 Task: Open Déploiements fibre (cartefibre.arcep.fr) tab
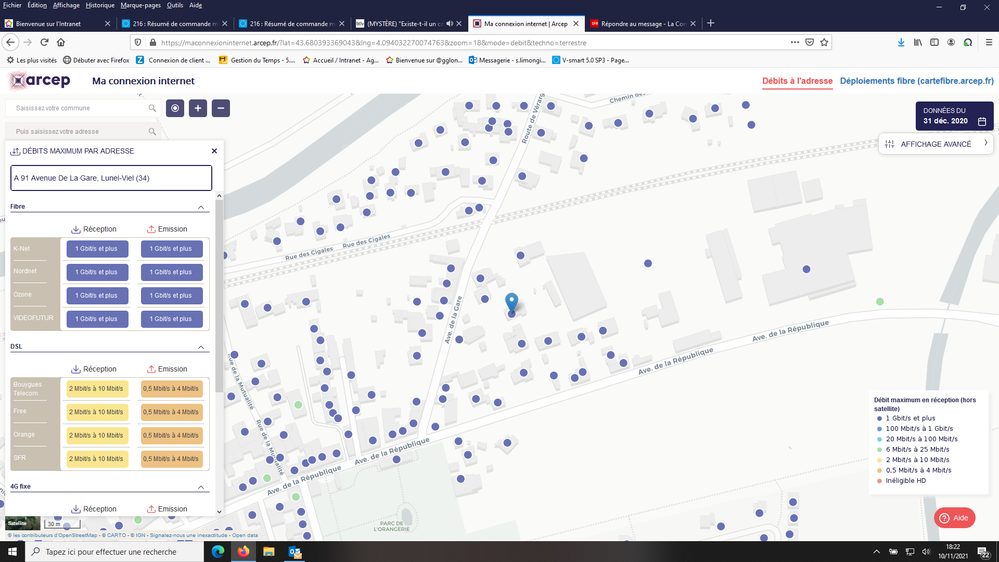tap(916, 81)
